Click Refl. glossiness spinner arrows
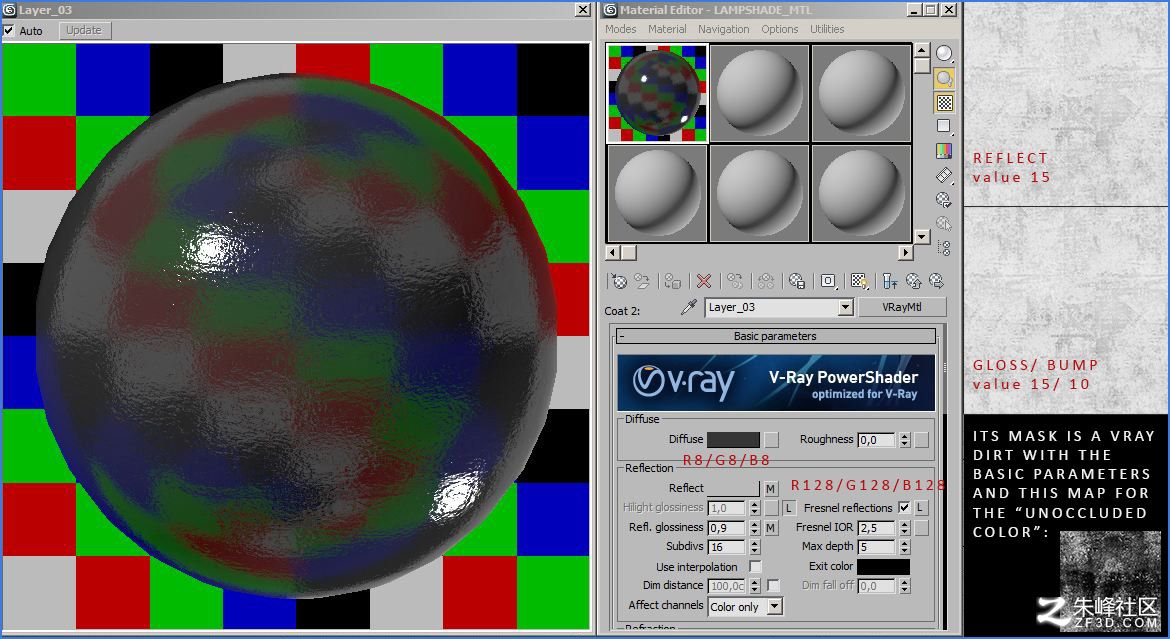The image size is (1170, 639). (x=754, y=528)
